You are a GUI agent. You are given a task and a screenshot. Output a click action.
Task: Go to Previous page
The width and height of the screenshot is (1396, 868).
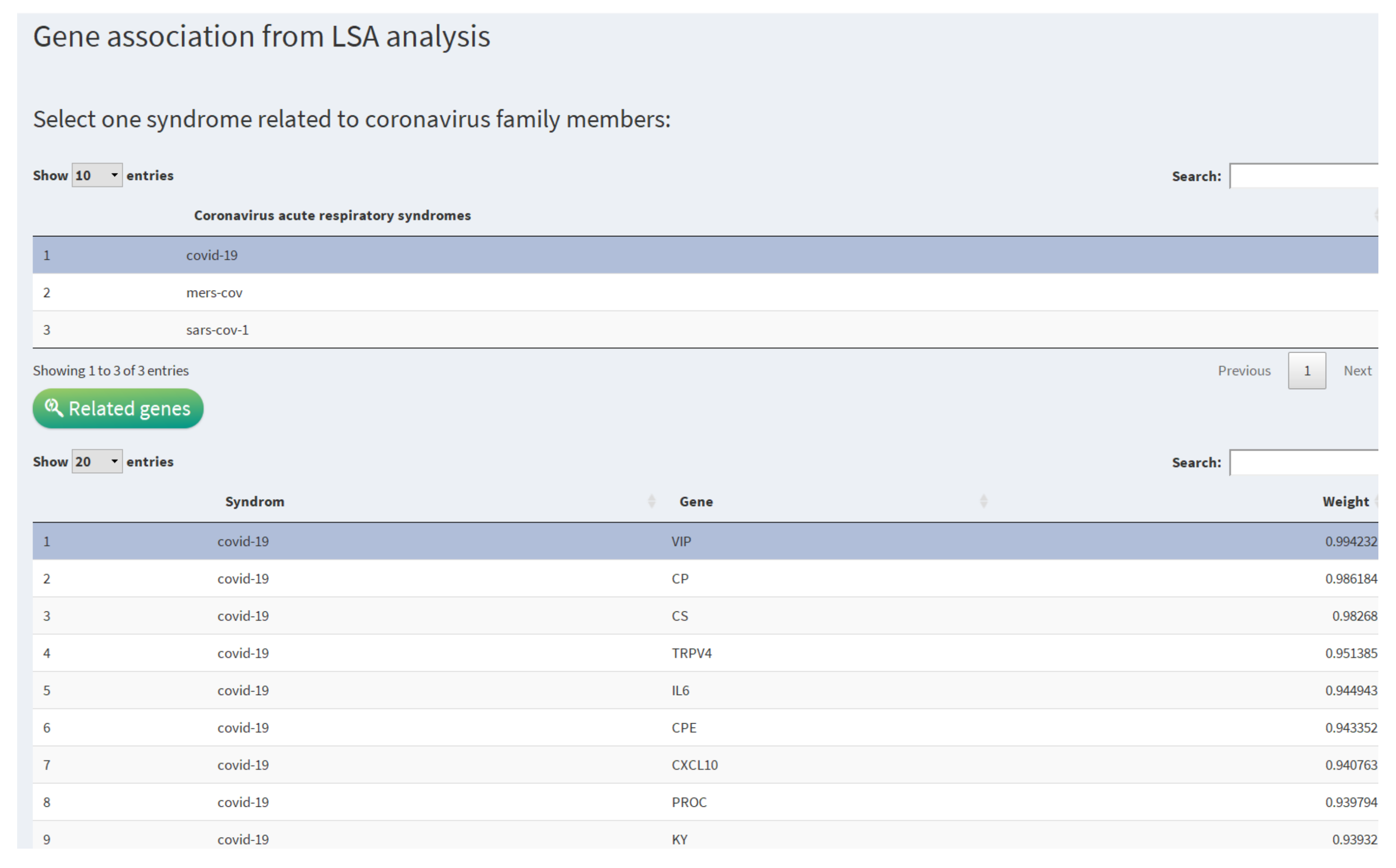pyautogui.click(x=1244, y=371)
